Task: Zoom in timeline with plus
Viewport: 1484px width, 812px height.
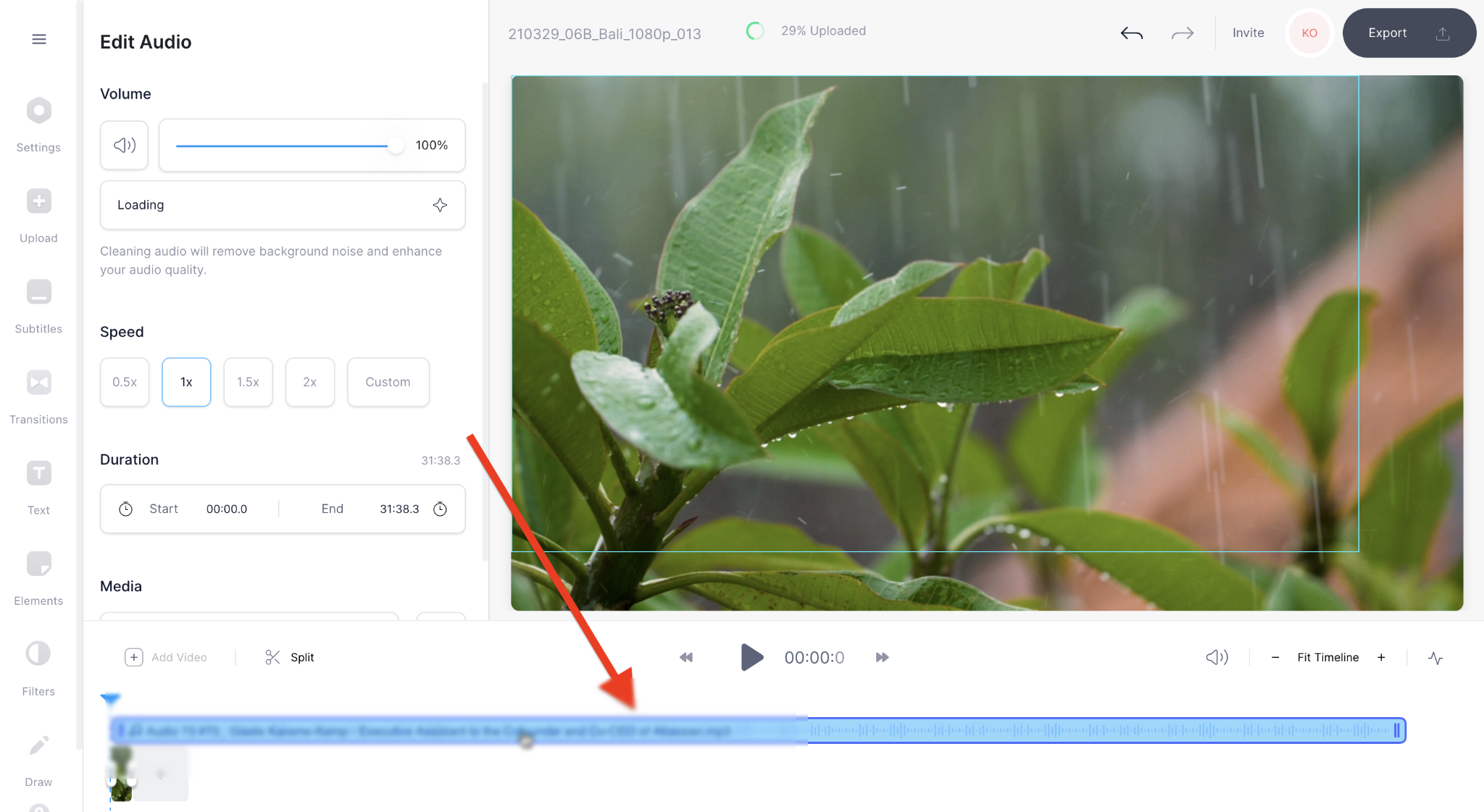Action: [x=1381, y=657]
